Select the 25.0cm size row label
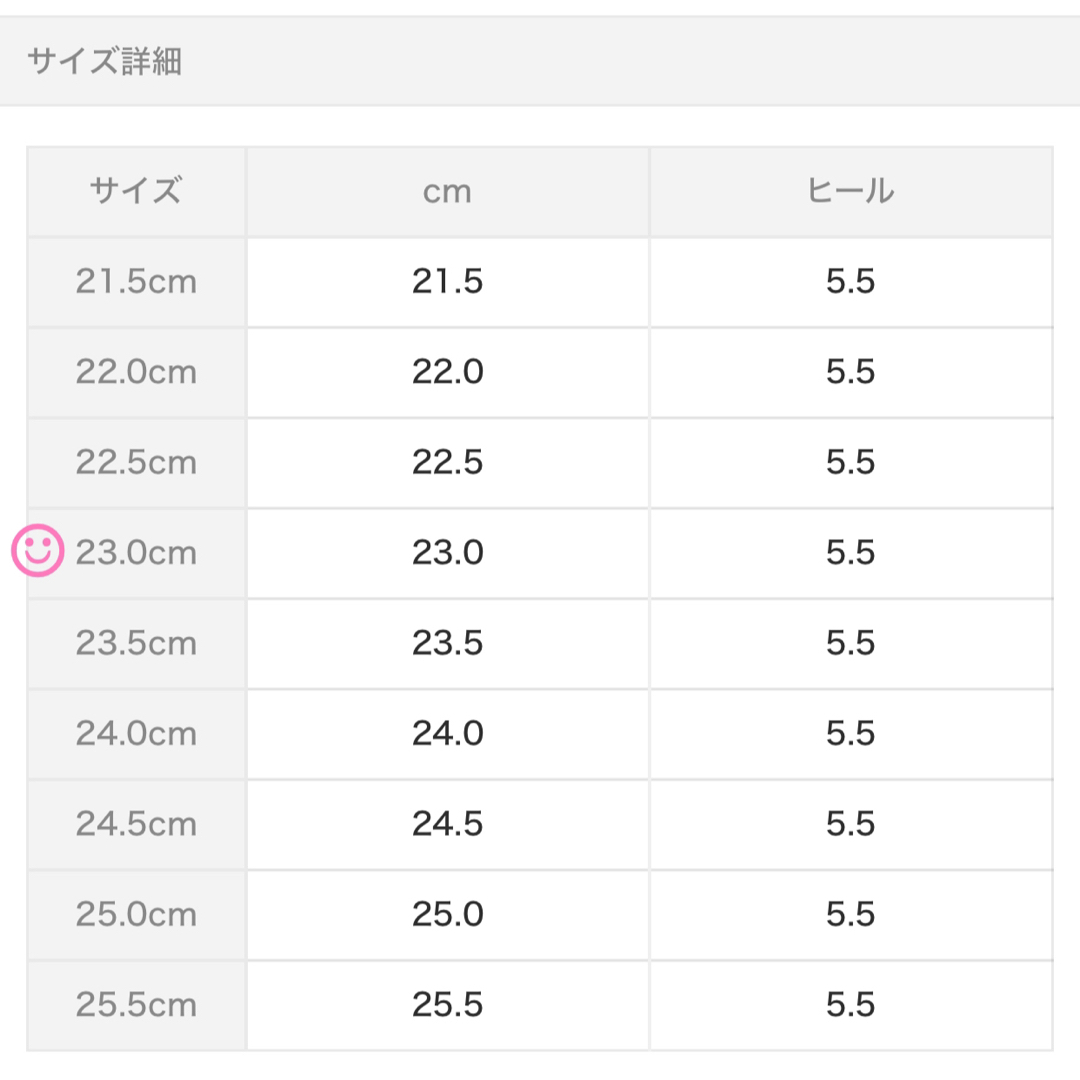This screenshot has height=1080, width=1080. (x=136, y=915)
